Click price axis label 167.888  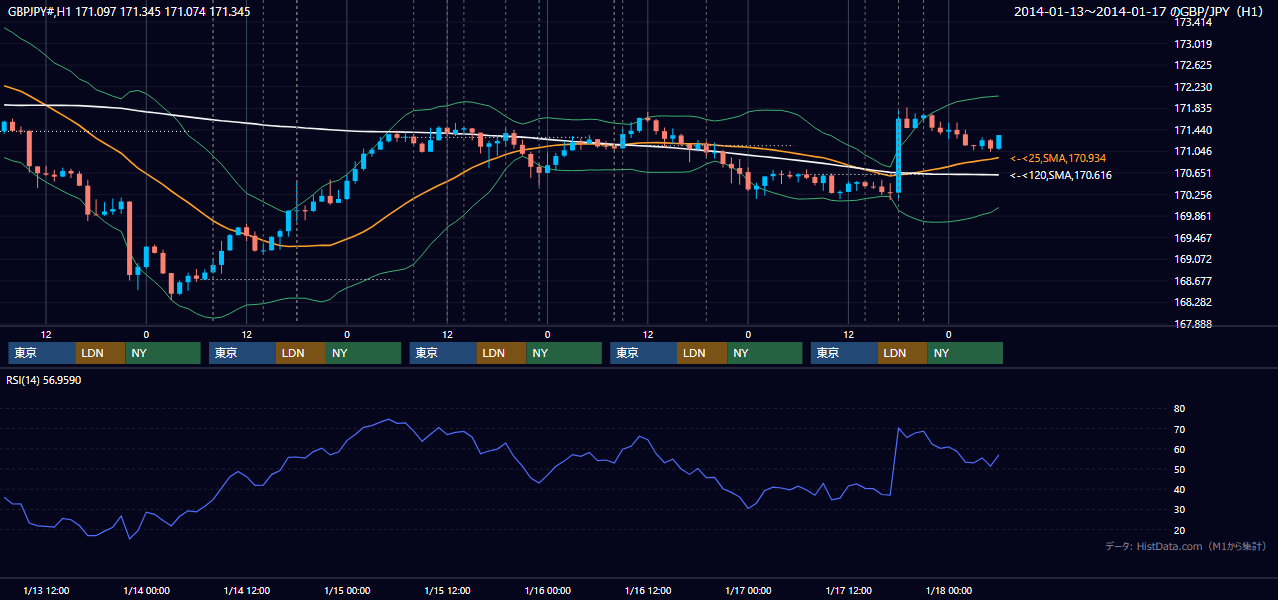[x=1192, y=324]
